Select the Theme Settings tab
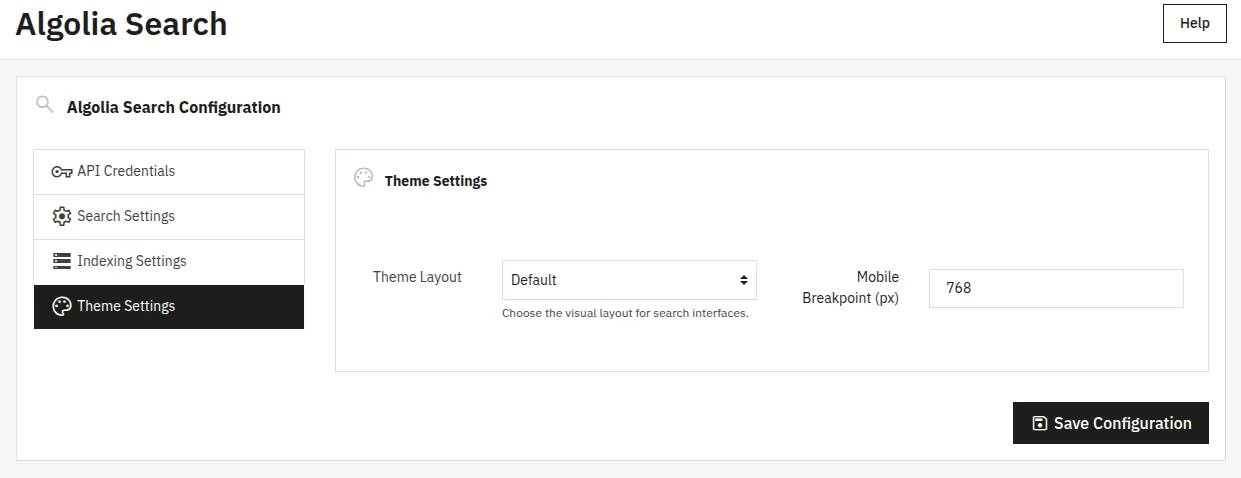 tap(169, 307)
